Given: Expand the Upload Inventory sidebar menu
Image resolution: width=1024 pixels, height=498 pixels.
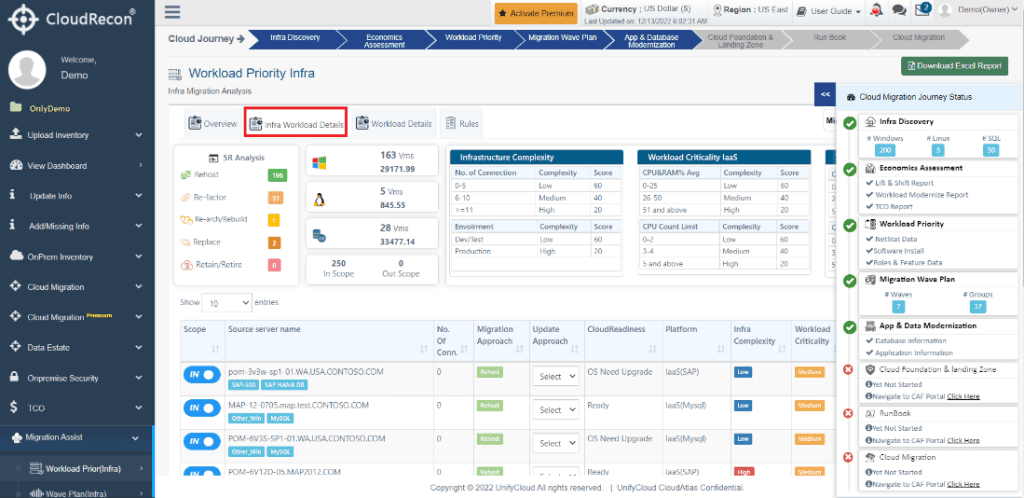Looking at the screenshot, I should tap(77, 135).
